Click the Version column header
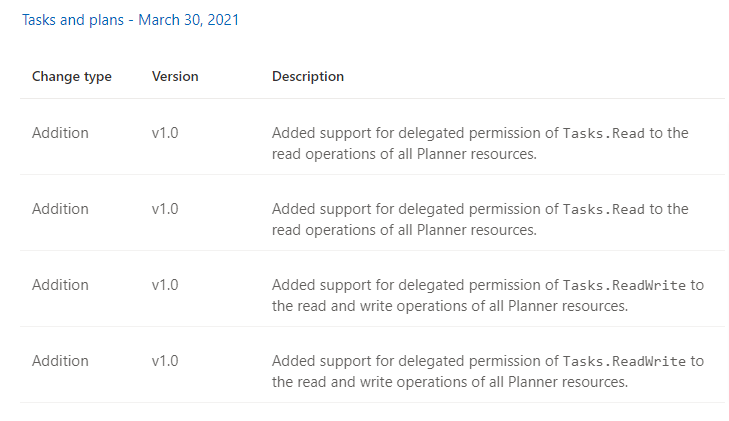 [x=175, y=76]
